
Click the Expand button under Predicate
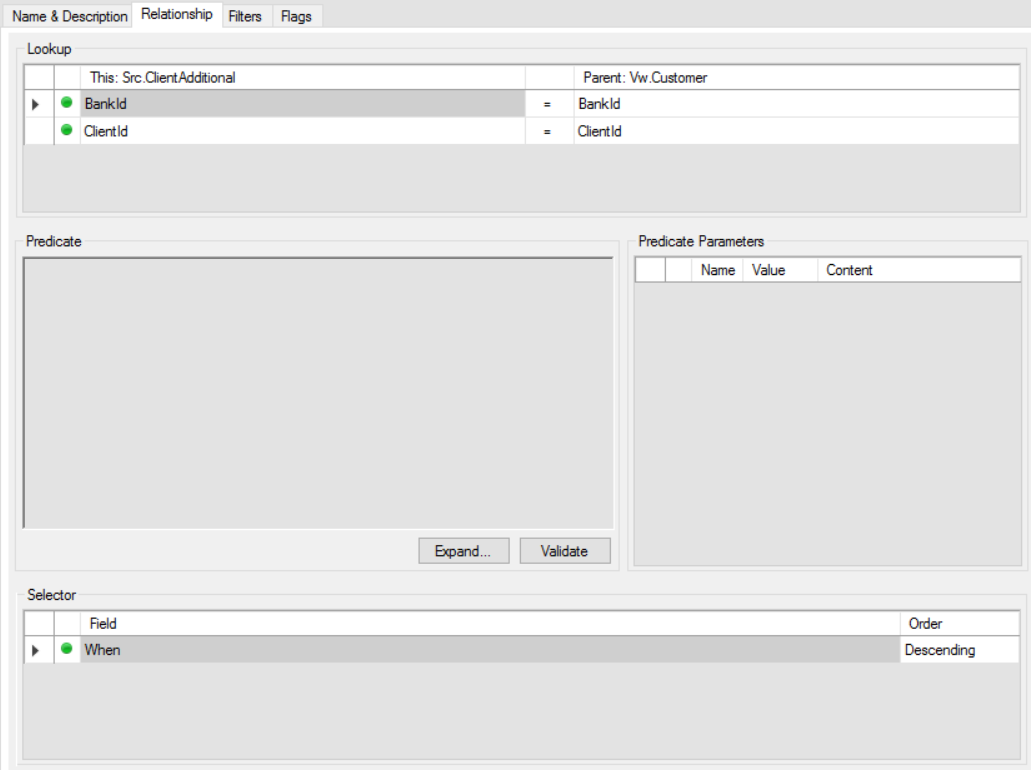point(462,549)
